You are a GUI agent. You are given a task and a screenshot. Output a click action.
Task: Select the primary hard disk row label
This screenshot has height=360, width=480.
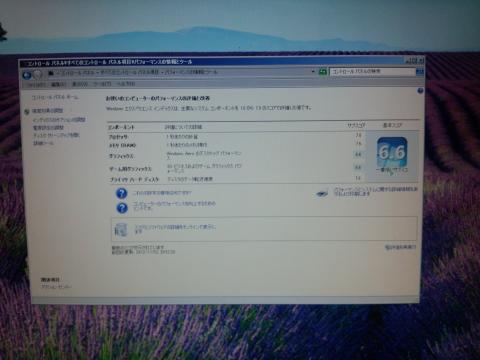(x=134, y=180)
